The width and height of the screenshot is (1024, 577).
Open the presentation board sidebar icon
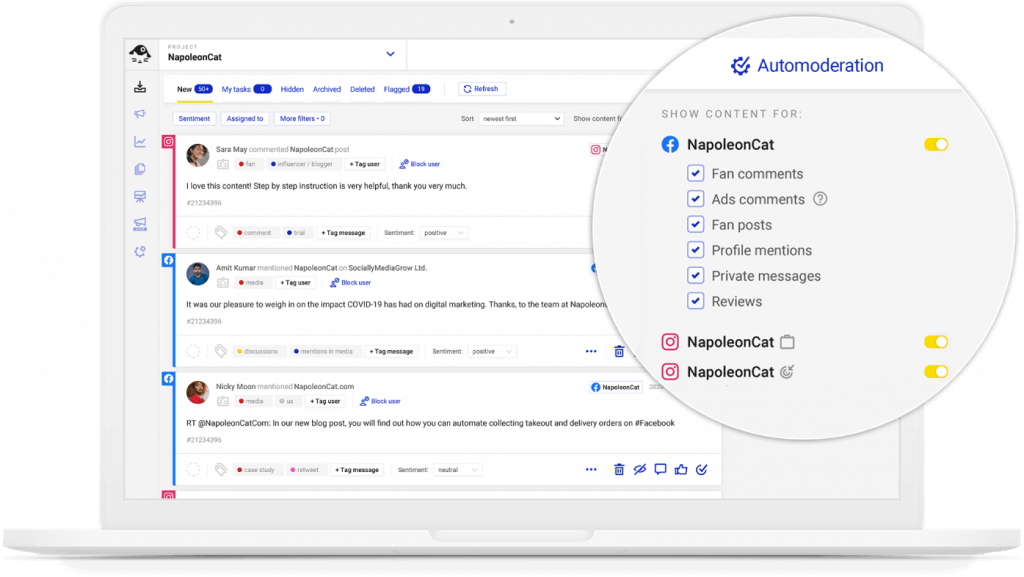point(140,196)
